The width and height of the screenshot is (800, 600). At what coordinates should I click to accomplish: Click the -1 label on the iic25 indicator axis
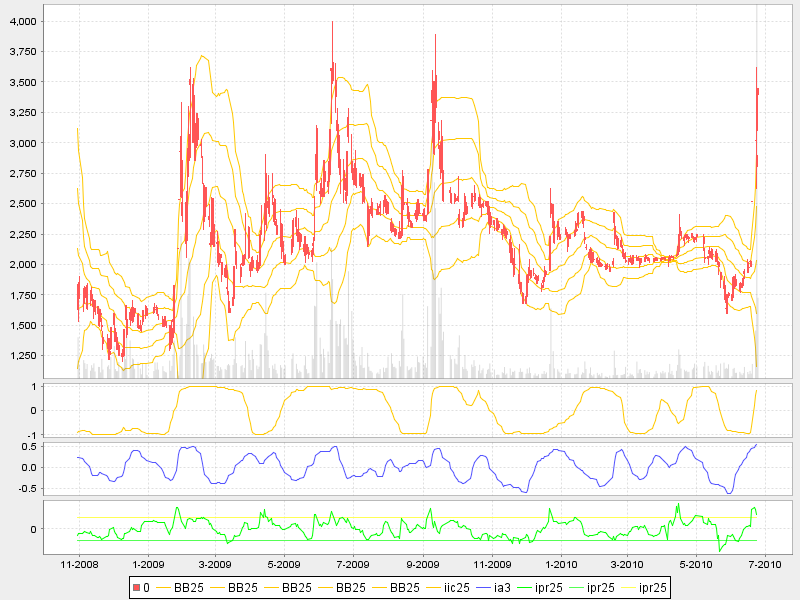[x=62, y=434]
